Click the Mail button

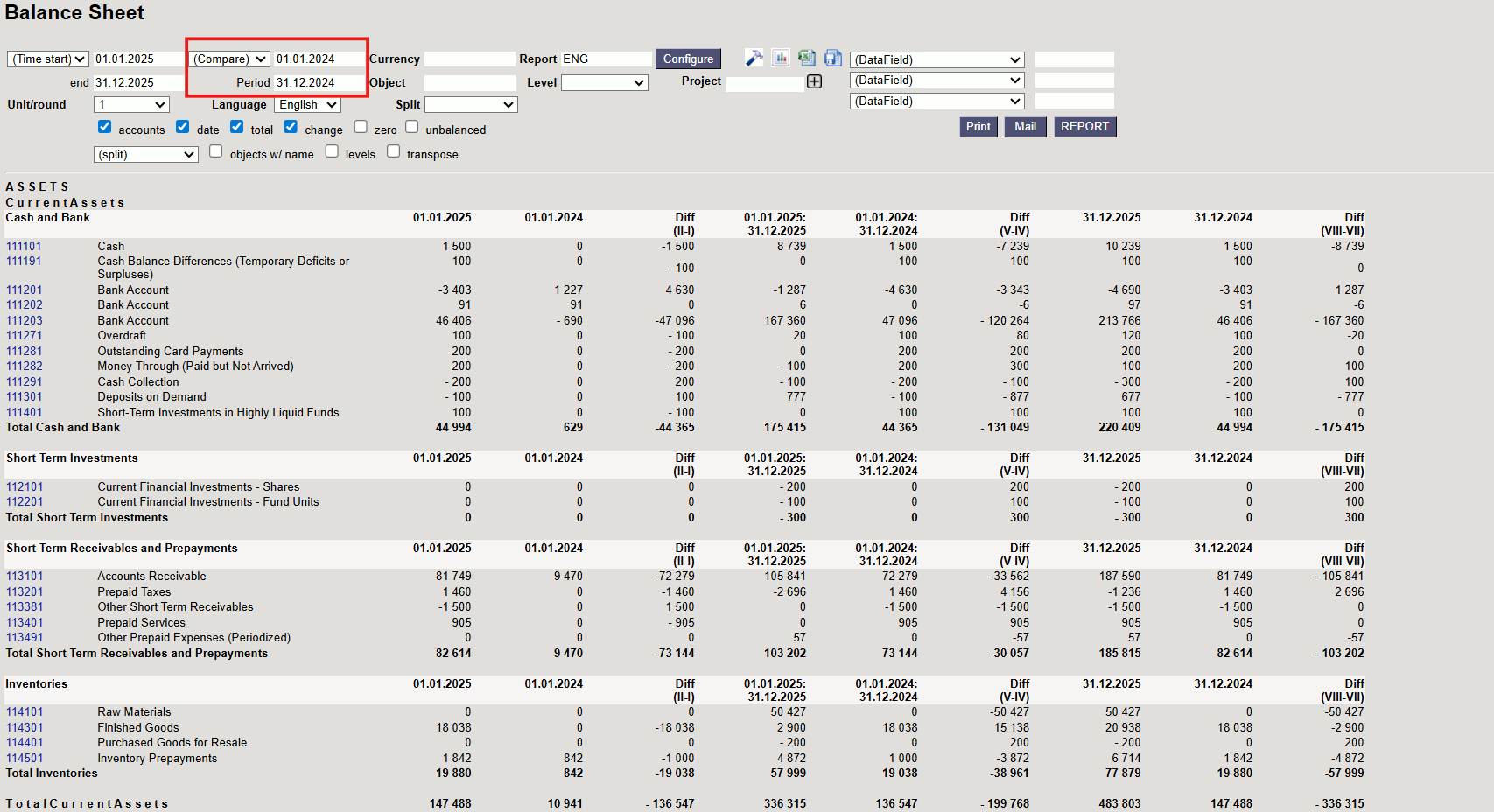(1025, 127)
